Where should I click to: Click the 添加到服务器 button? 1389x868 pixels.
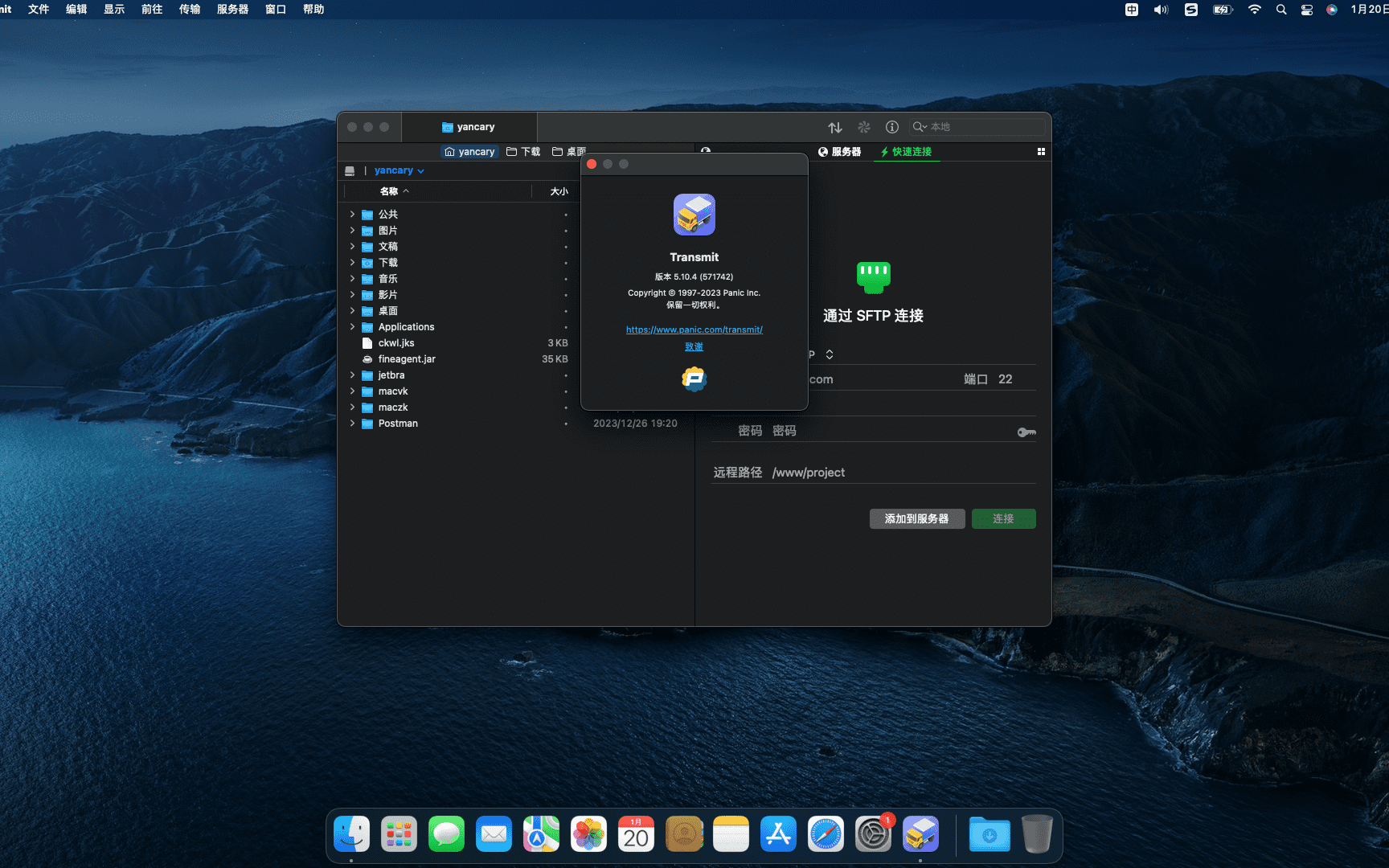pyautogui.click(x=917, y=519)
